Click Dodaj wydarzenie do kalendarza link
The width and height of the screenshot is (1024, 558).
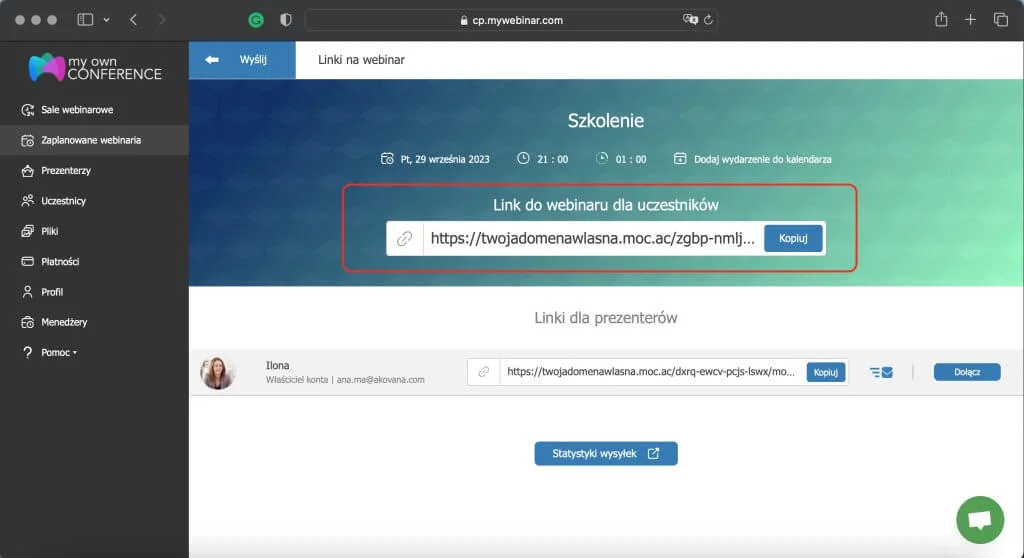coord(762,159)
